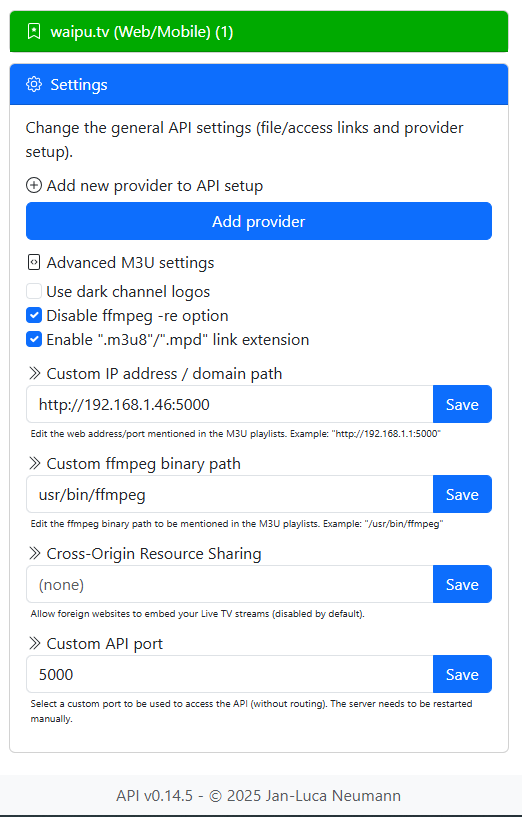Click the code file icon near Advanced M3U settings
This screenshot has height=817, width=522.
[34, 263]
